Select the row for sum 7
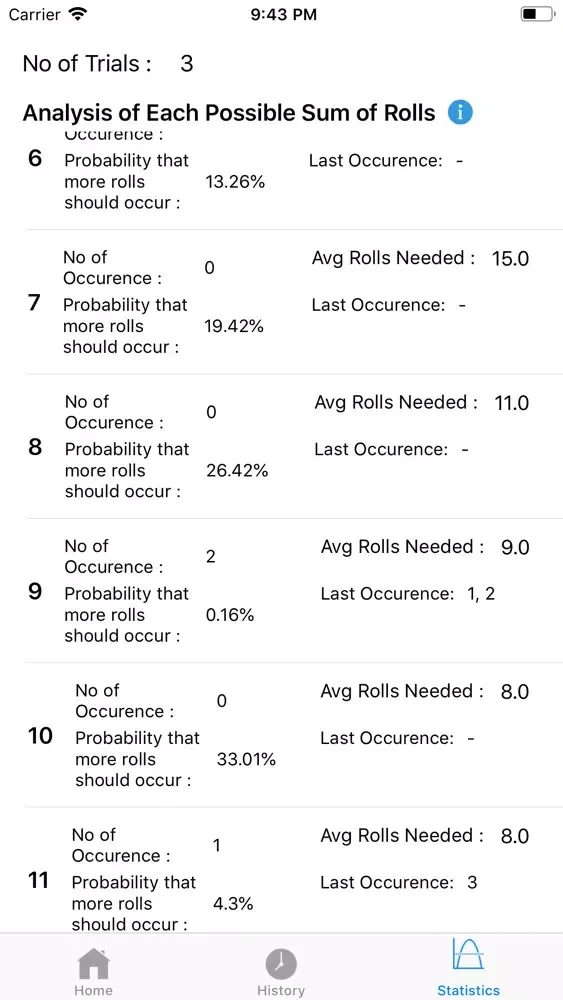Image resolution: width=563 pixels, height=1000 pixels. 293,302
